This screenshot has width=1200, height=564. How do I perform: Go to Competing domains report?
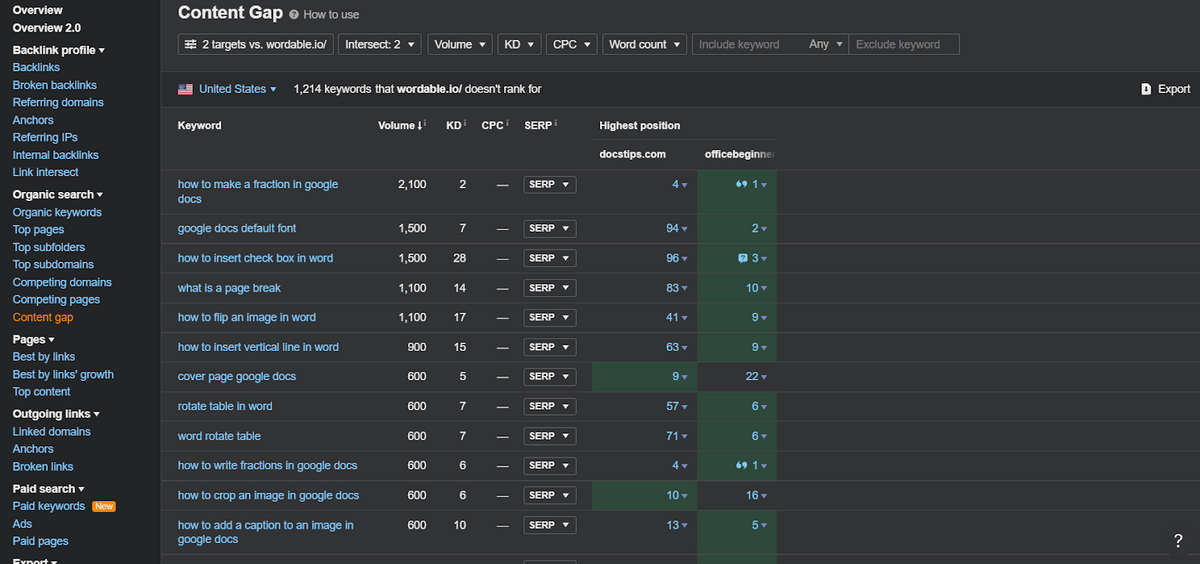pyautogui.click(x=62, y=282)
